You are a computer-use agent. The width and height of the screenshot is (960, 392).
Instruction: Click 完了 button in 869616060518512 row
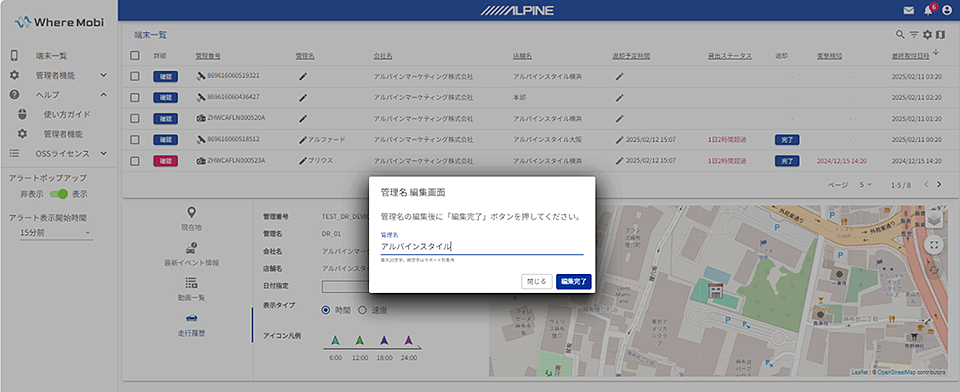[787, 140]
